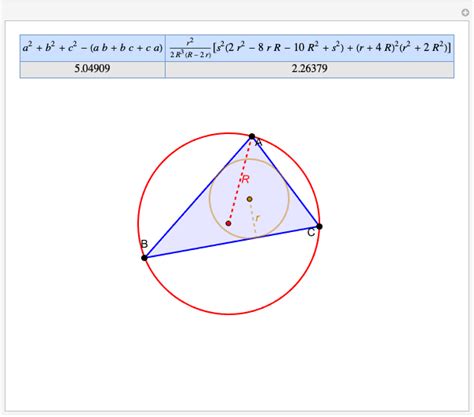Click the plus icon in the top-right corner
This screenshot has width=474, height=417.
(465, 12)
